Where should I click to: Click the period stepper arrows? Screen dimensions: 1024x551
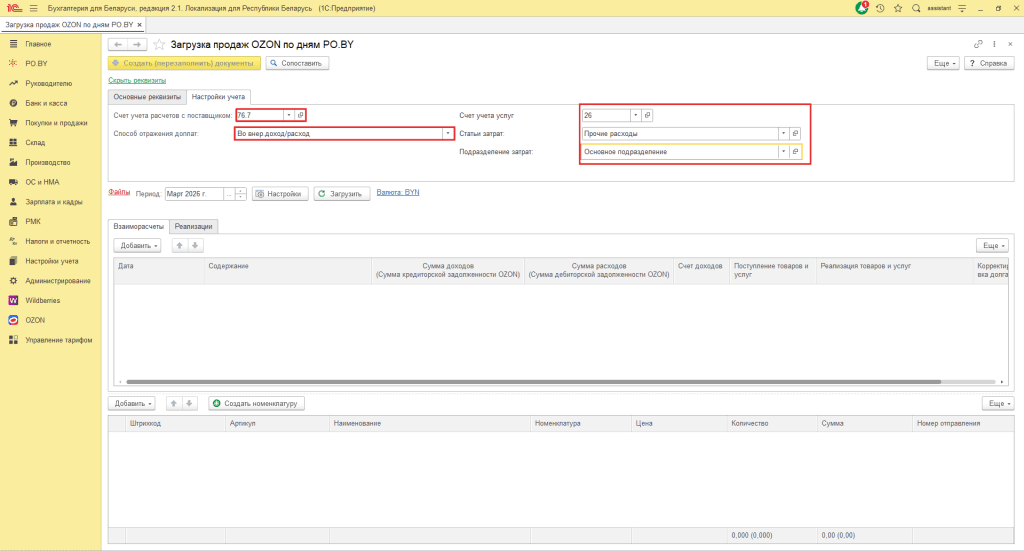[x=240, y=194]
